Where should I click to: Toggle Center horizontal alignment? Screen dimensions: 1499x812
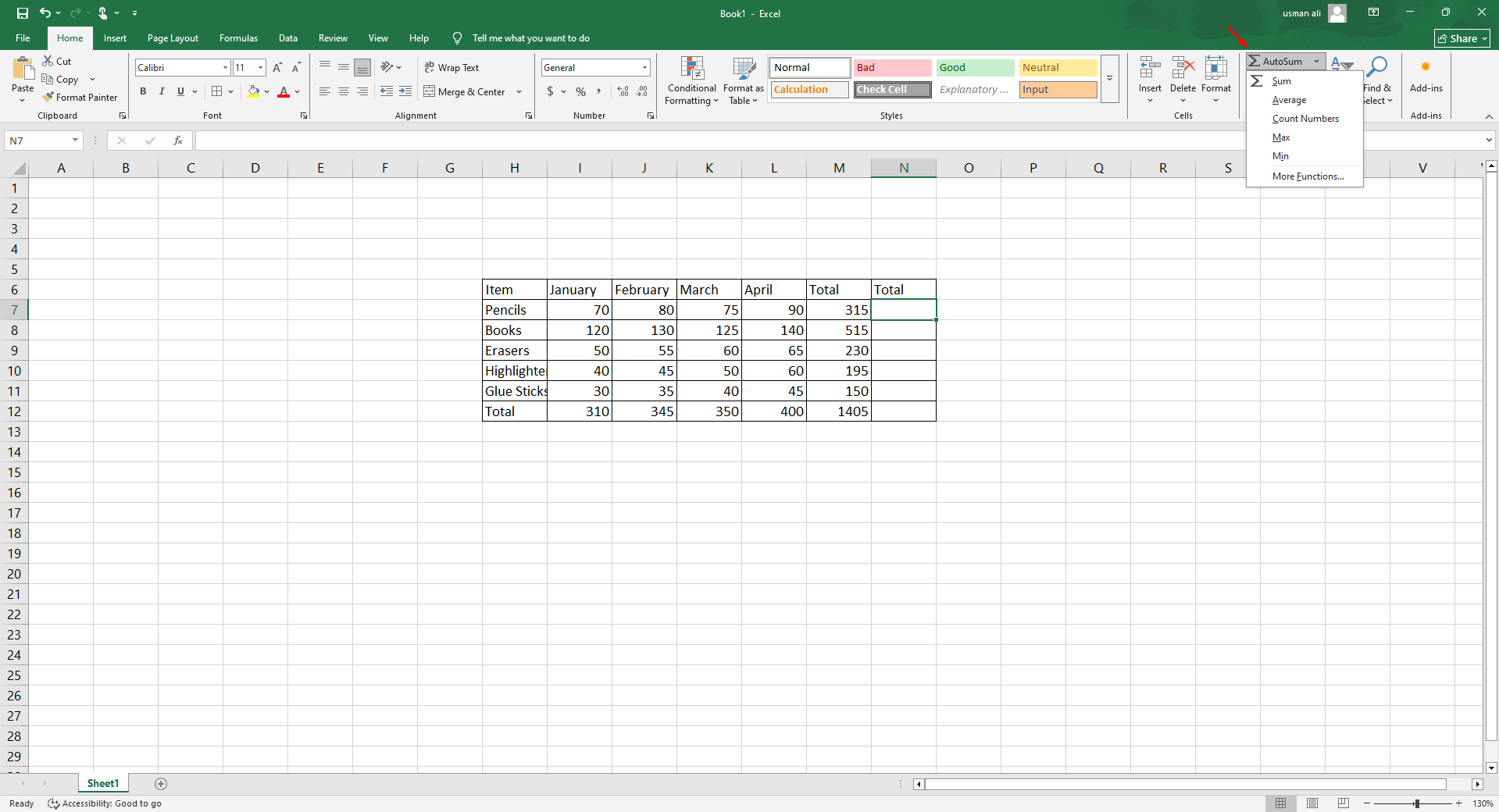click(344, 91)
